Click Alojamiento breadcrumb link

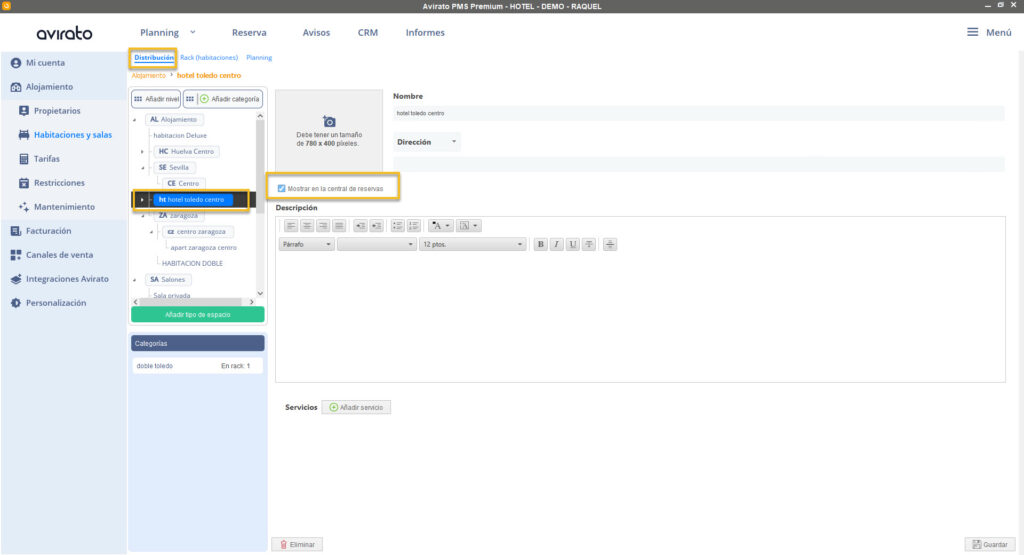click(x=148, y=76)
